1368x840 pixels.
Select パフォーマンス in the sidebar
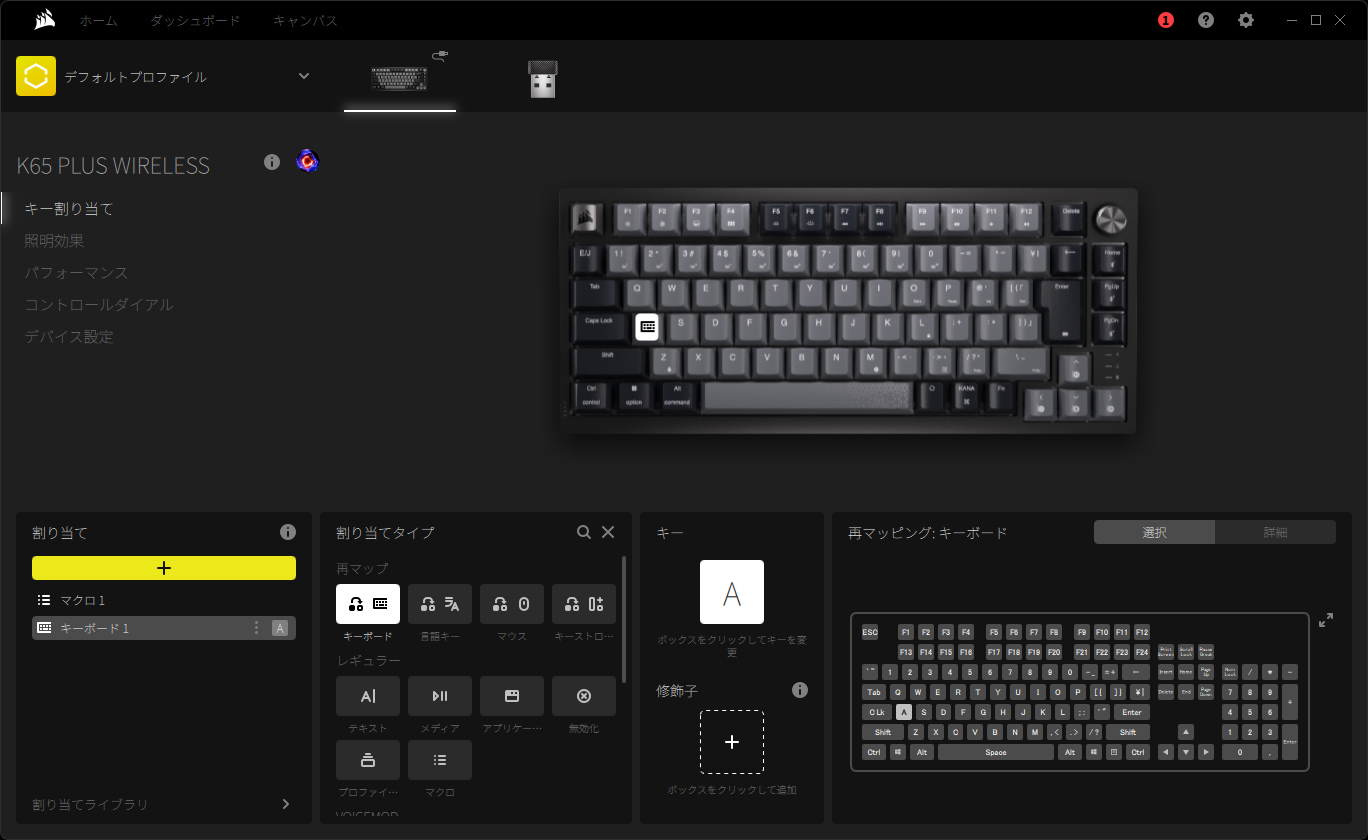[x=76, y=273]
